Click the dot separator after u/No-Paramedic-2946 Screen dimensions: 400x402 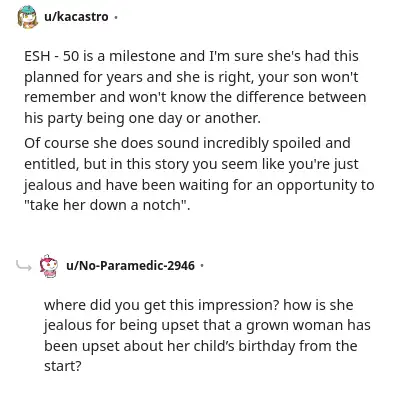click(202, 266)
